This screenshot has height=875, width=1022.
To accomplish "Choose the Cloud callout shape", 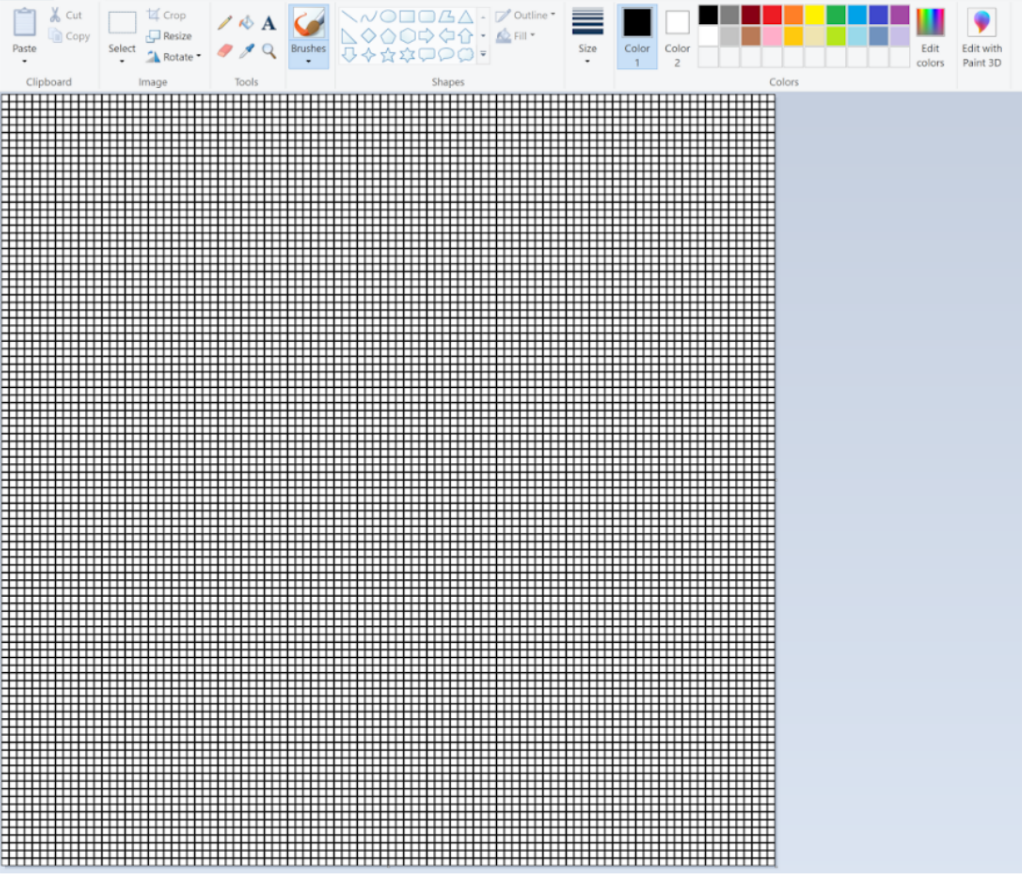I will pyautogui.click(x=465, y=55).
